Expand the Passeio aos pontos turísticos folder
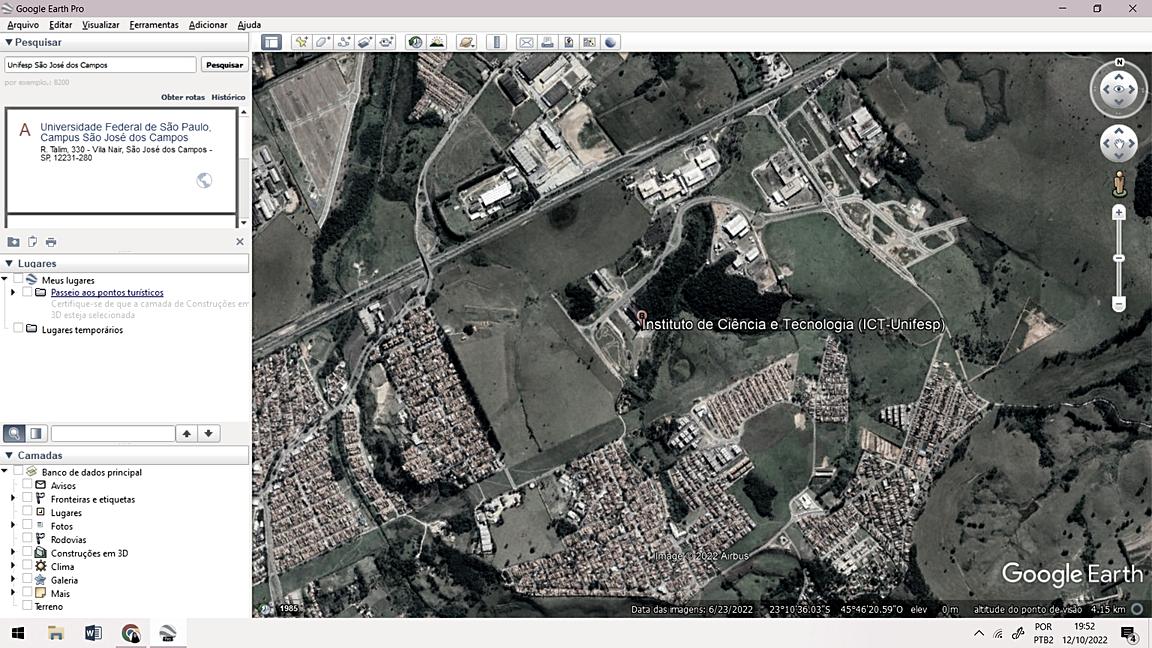The image size is (1152, 648). [12, 292]
